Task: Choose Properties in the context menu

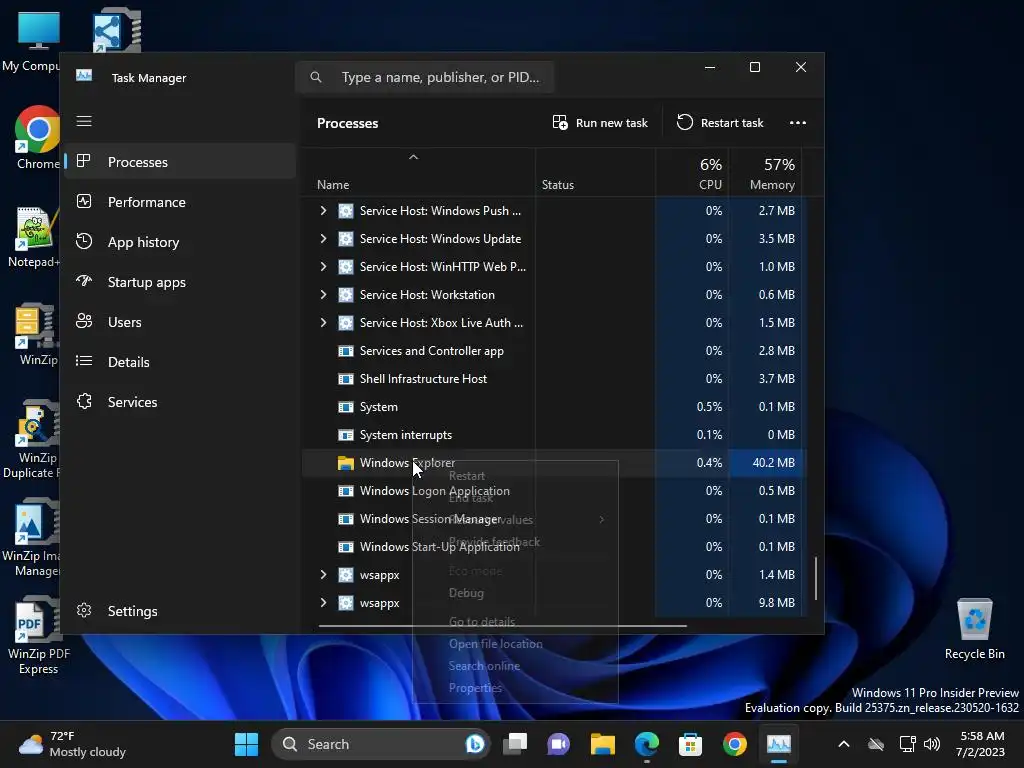Action: pyautogui.click(x=515, y=688)
